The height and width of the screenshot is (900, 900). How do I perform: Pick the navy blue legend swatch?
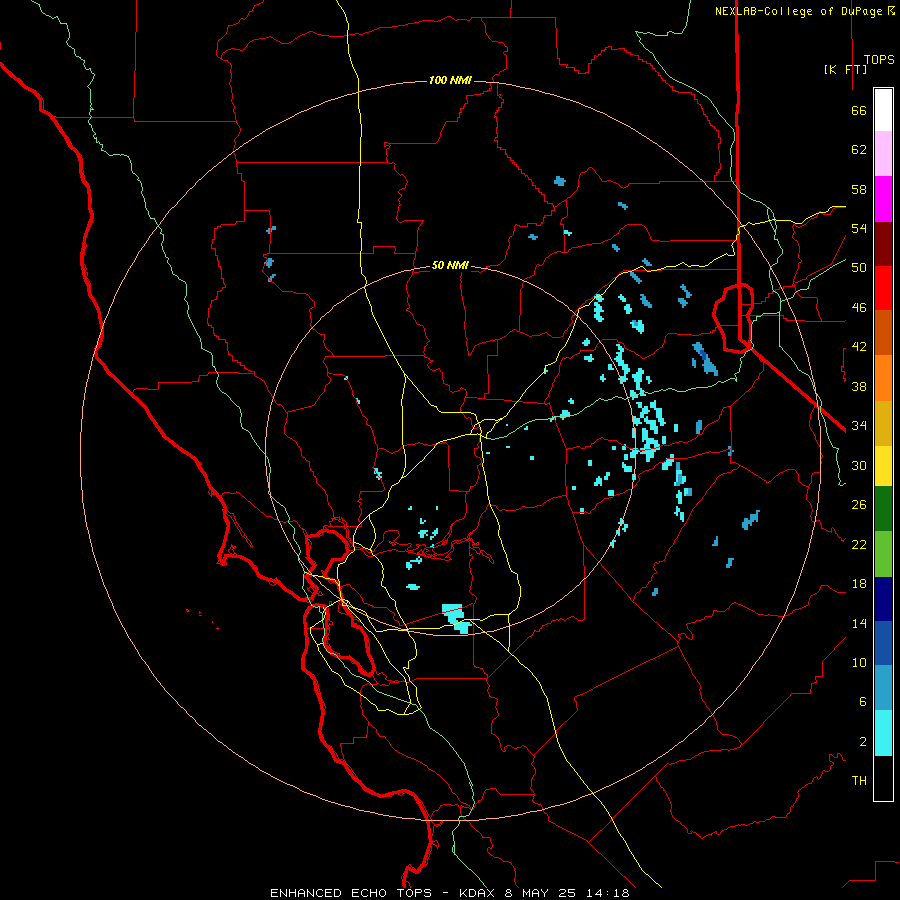[883, 599]
